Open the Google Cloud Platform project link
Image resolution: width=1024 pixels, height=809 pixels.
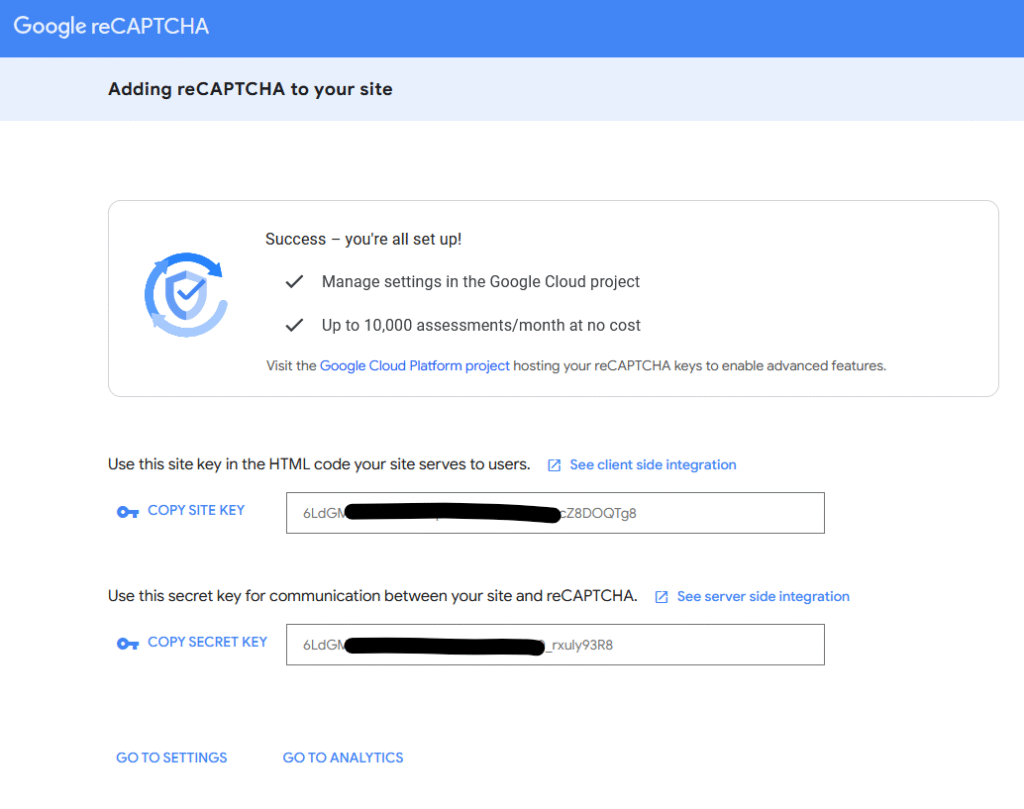(x=415, y=366)
